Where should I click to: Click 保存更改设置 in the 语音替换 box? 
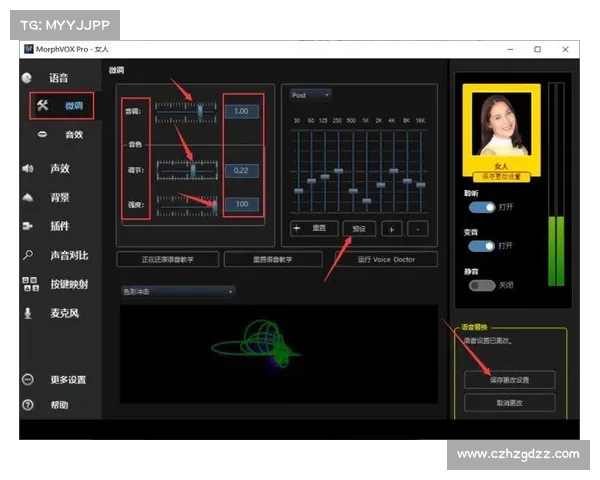pos(509,380)
